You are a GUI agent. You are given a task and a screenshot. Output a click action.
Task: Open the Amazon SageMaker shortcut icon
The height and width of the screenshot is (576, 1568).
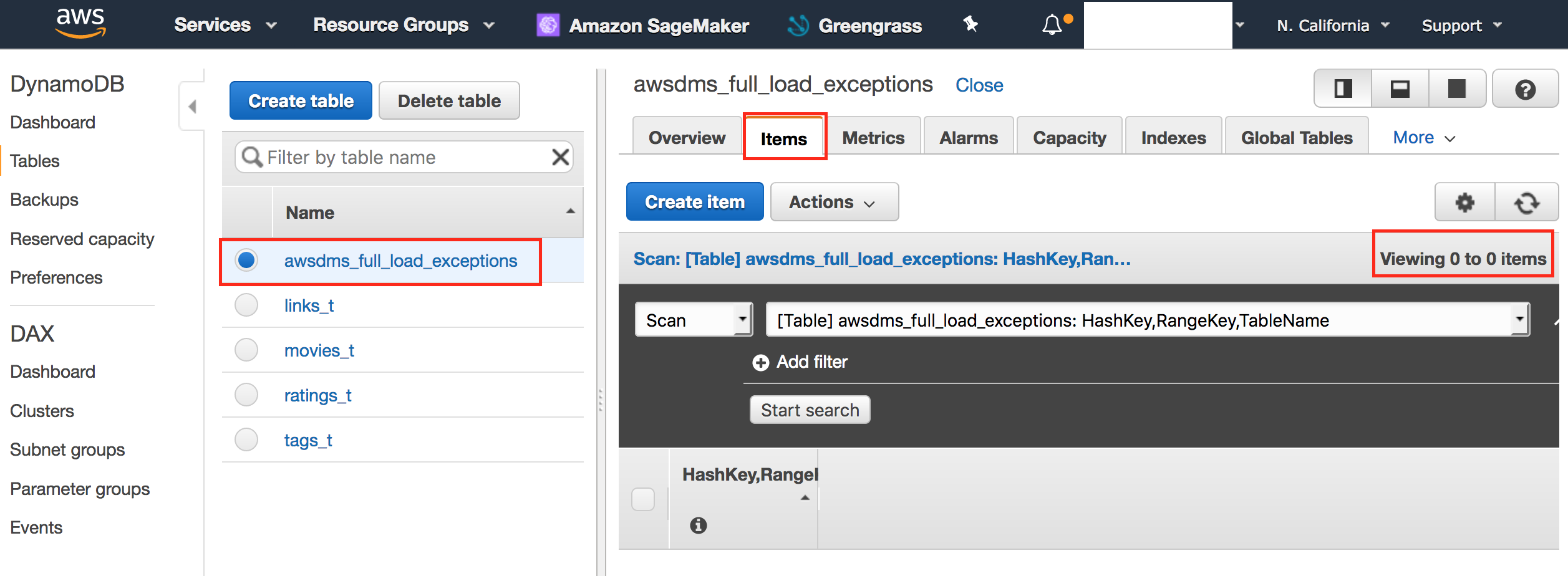tap(548, 25)
